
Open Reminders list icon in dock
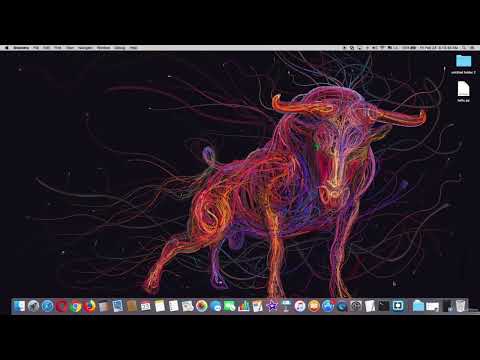(x=174, y=306)
